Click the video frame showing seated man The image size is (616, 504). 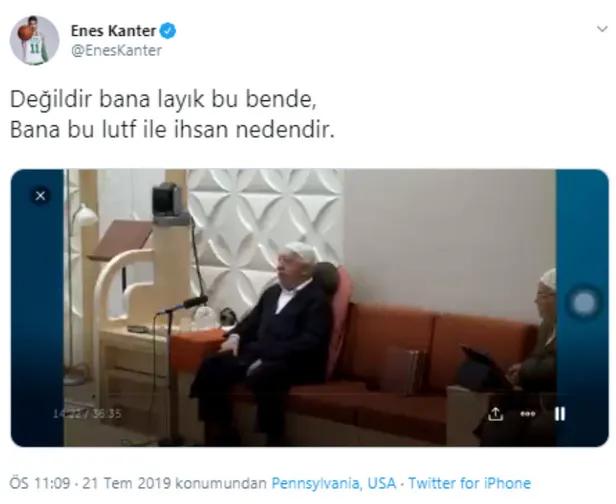click(310, 308)
